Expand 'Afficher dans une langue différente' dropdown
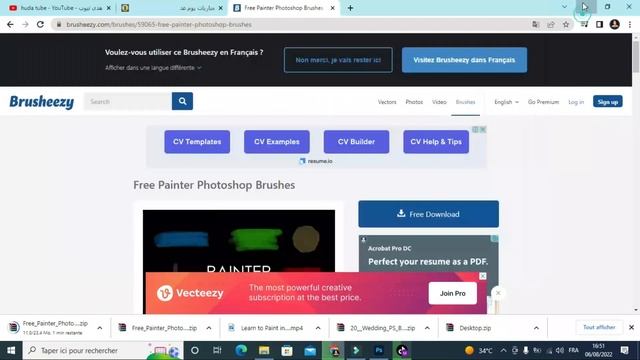The height and width of the screenshot is (360, 640). tap(153, 68)
